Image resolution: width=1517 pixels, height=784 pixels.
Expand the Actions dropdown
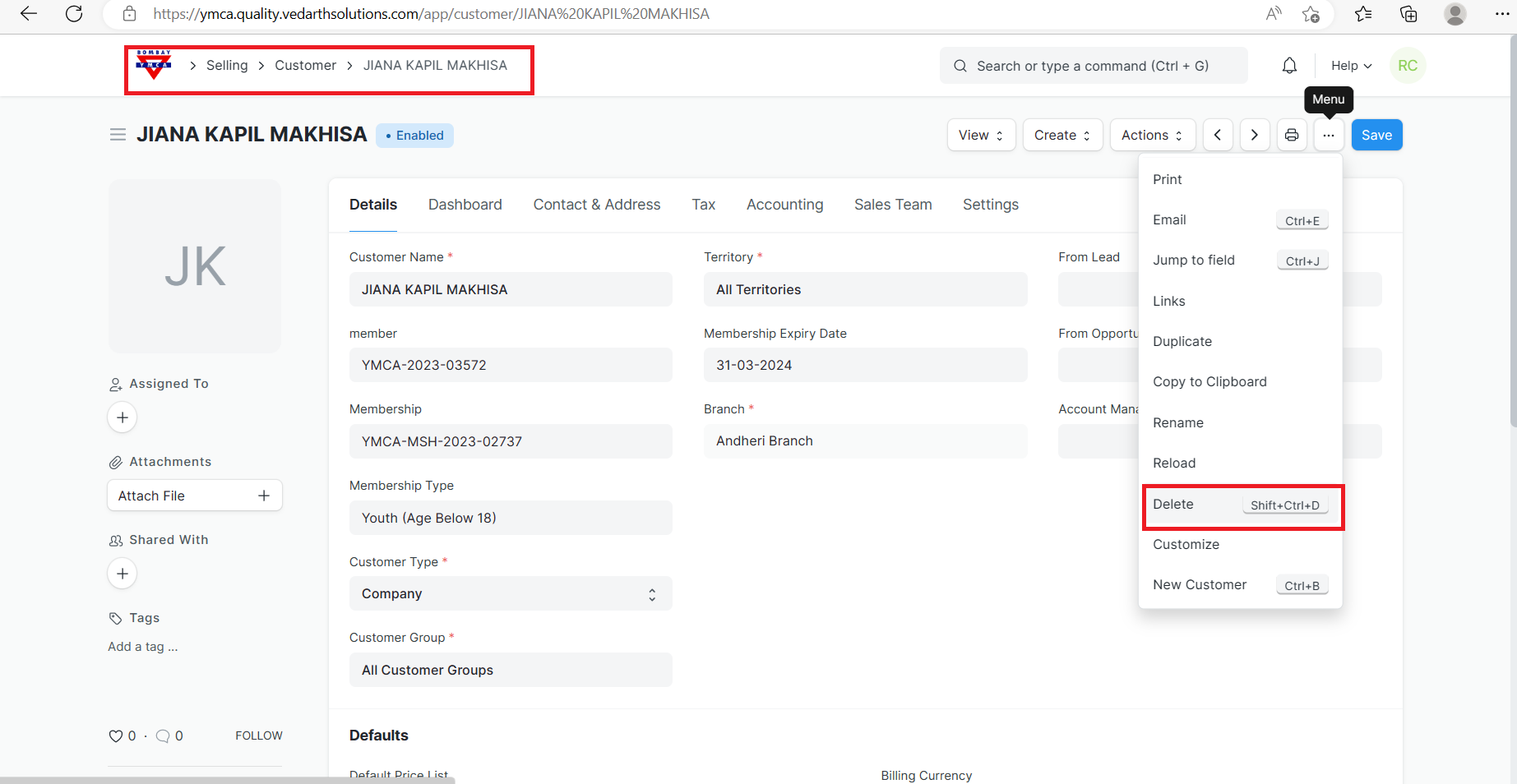click(x=1152, y=135)
